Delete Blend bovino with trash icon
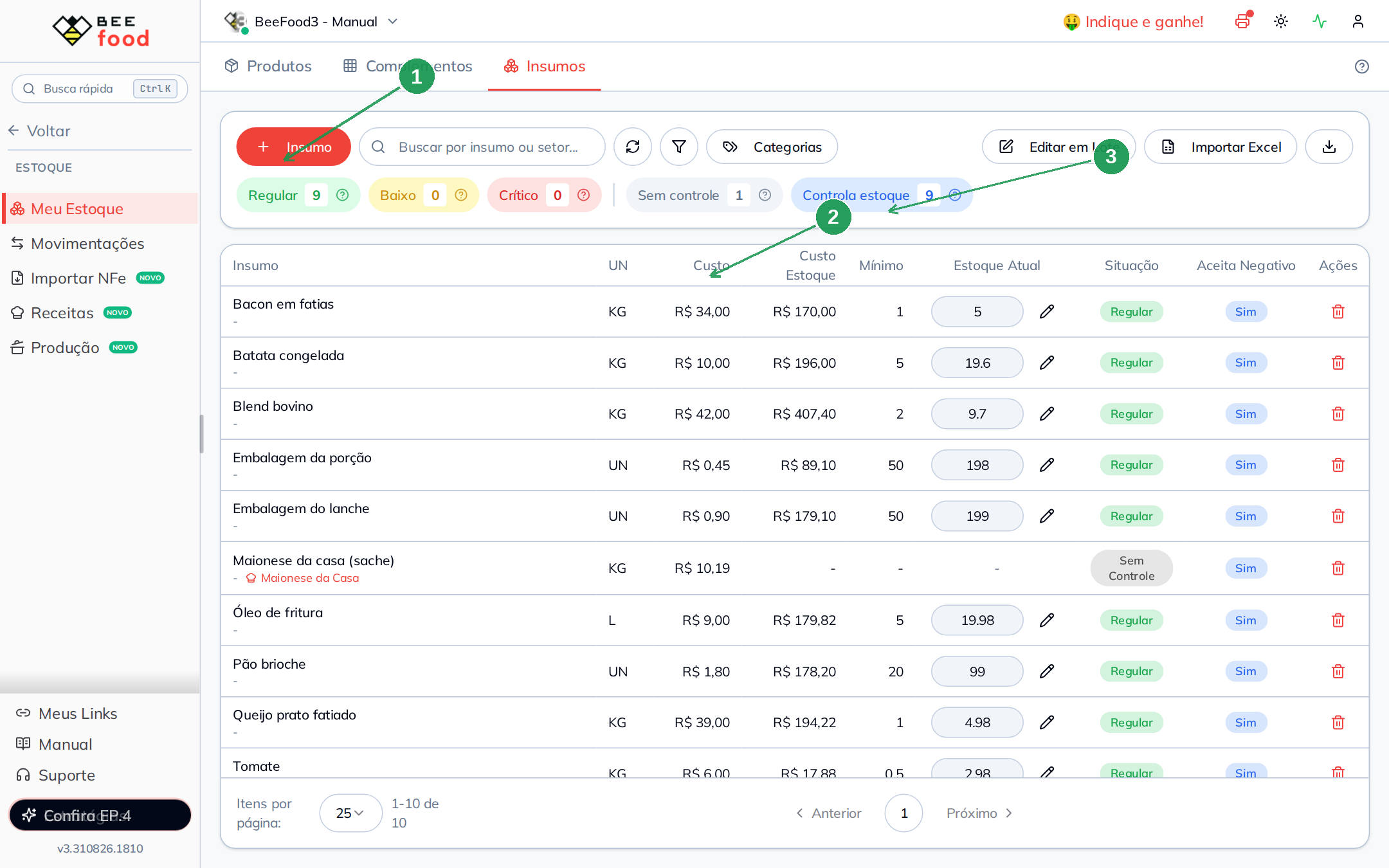The height and width of the screenshot is (868, 1389). coord(1338,414)
